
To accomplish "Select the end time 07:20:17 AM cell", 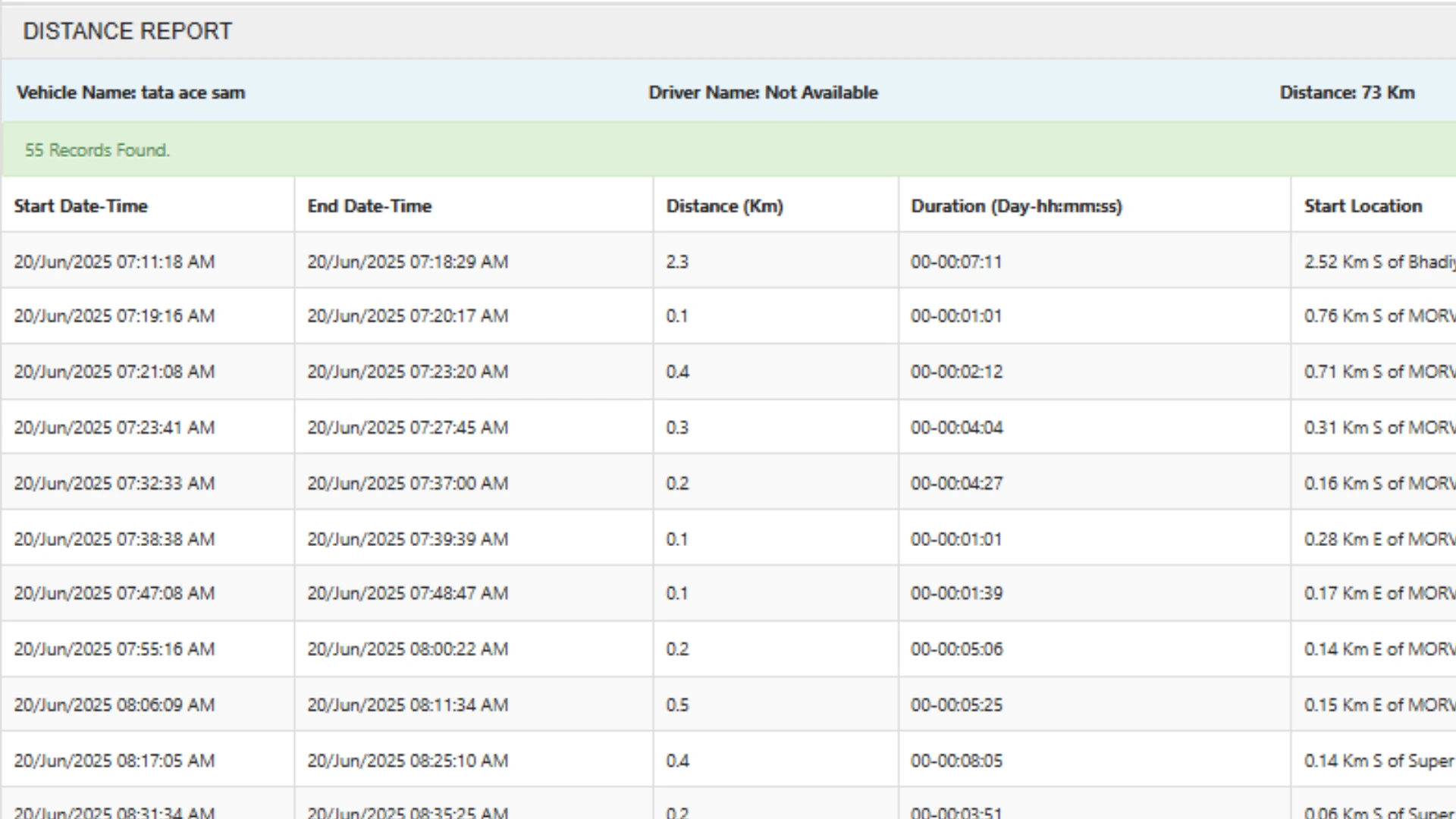I will (407, 316).
